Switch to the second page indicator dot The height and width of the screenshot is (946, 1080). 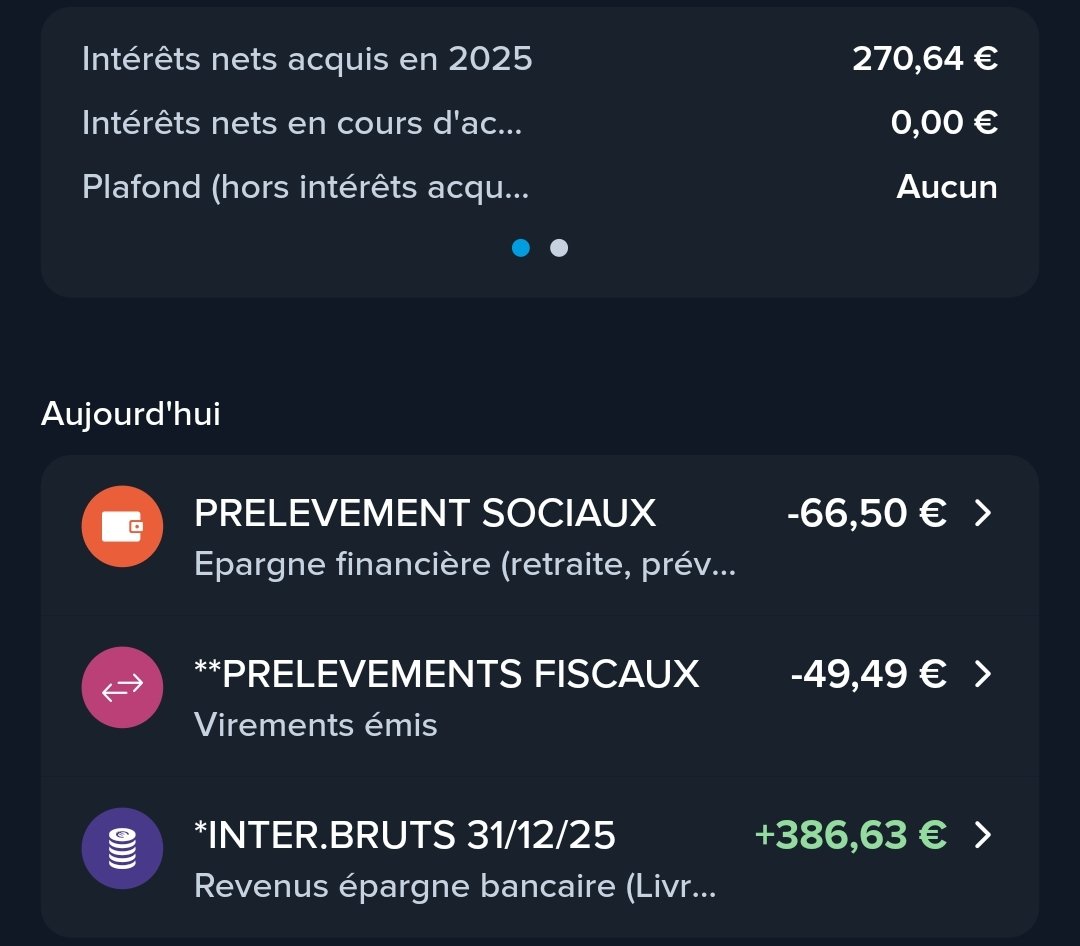(559, 248)
